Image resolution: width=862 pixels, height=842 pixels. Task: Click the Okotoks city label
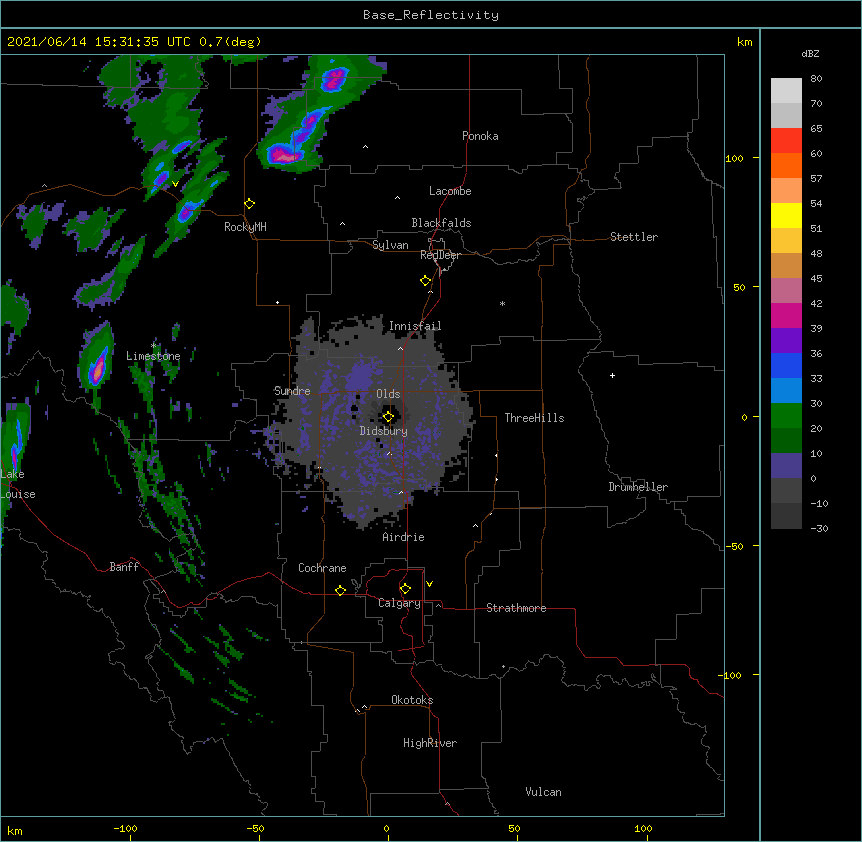point(412,700)
